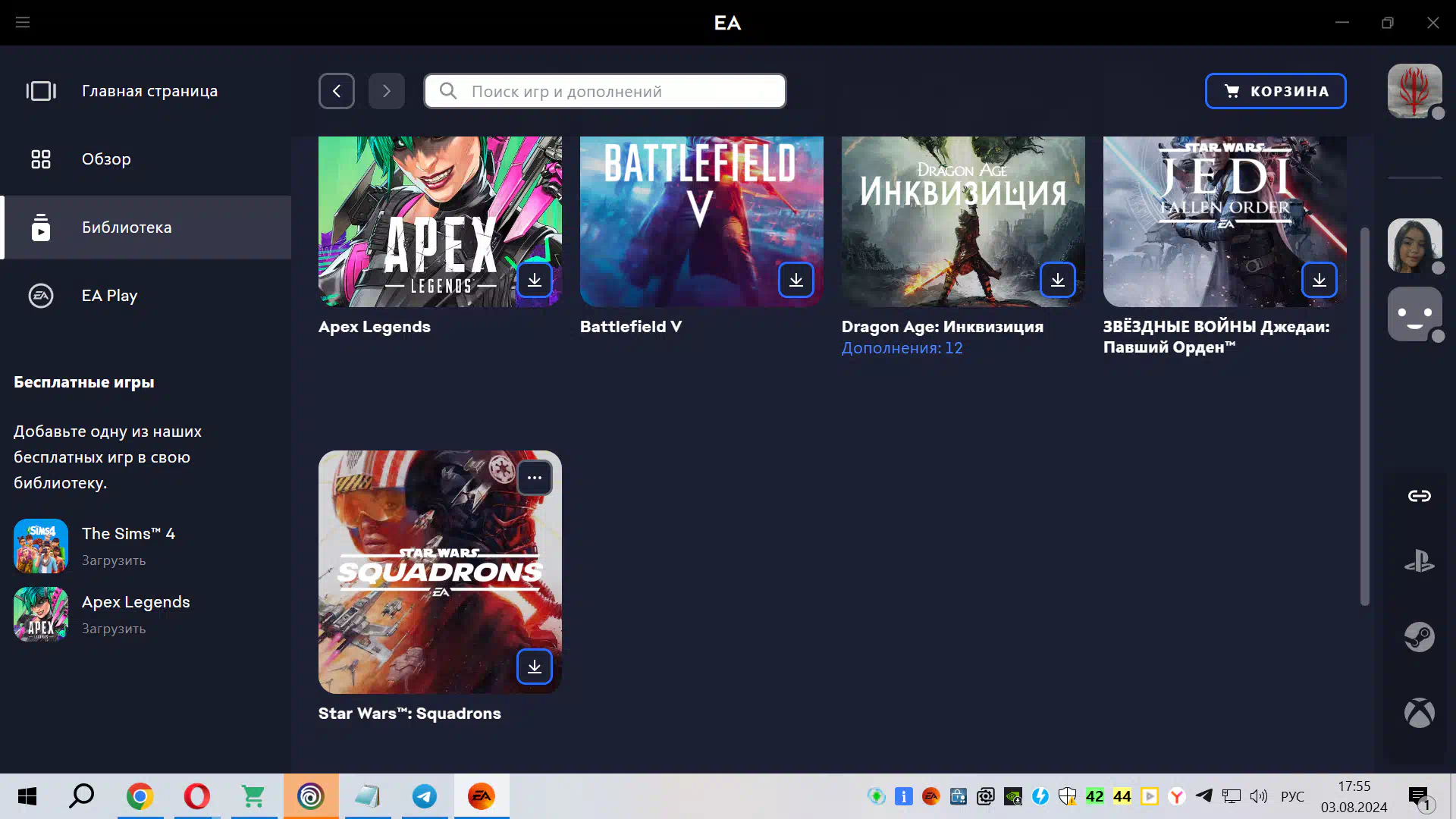Click the NVIDIA tray icon
This screenshot has height=819, width=1456.
[1013, 796]
